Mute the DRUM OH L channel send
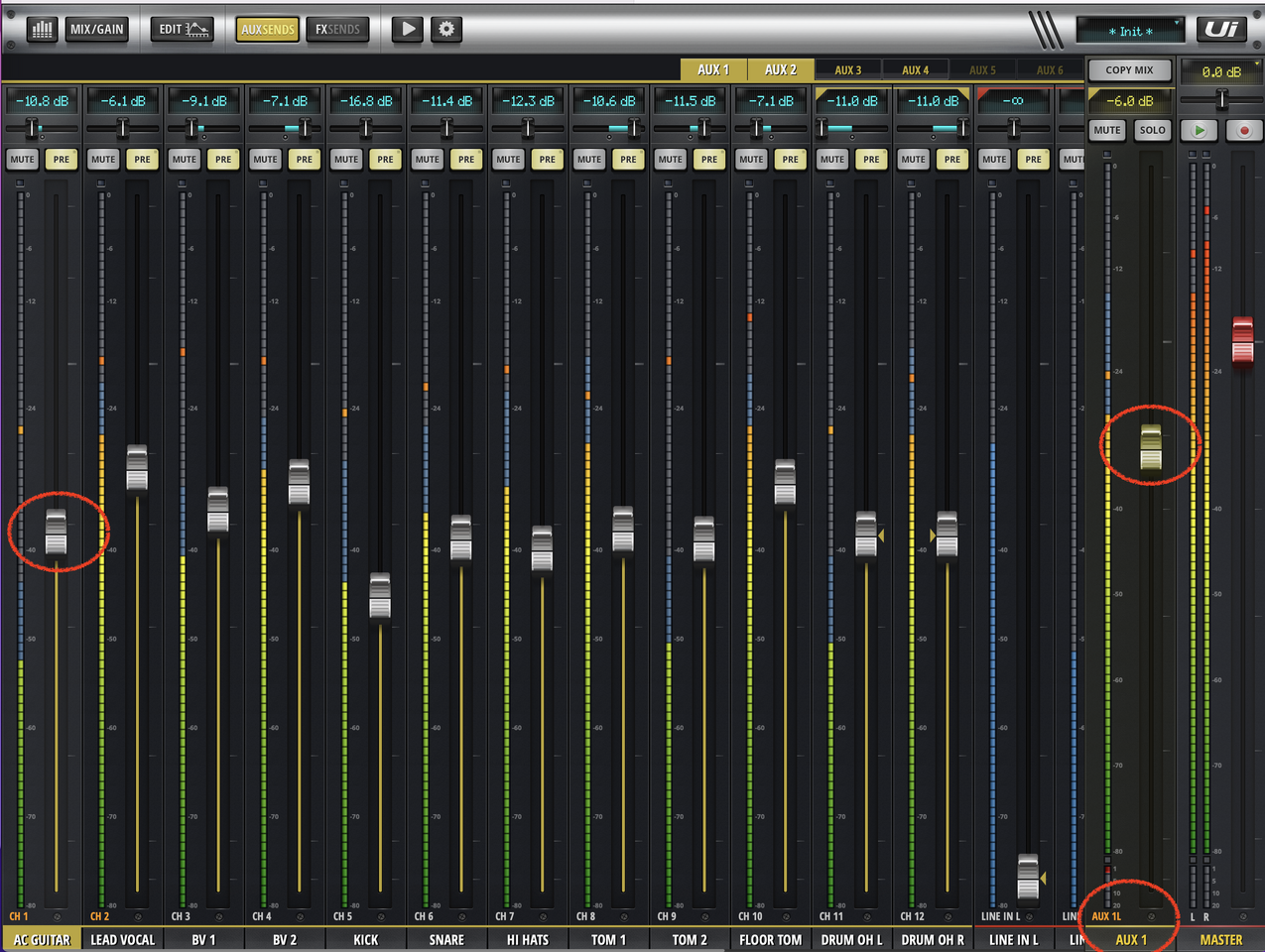Viewport: 1265px width, 952px height. tap(832, 159)
